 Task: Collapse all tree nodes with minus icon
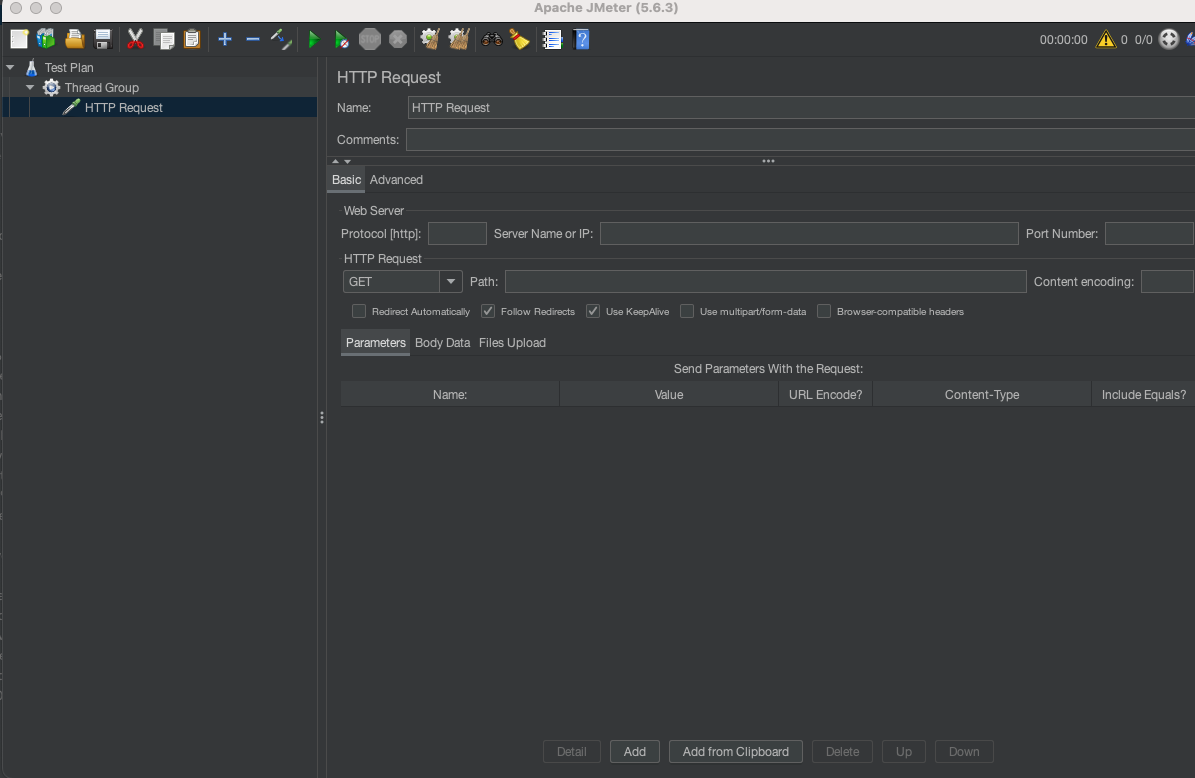[x=253, y=39]
